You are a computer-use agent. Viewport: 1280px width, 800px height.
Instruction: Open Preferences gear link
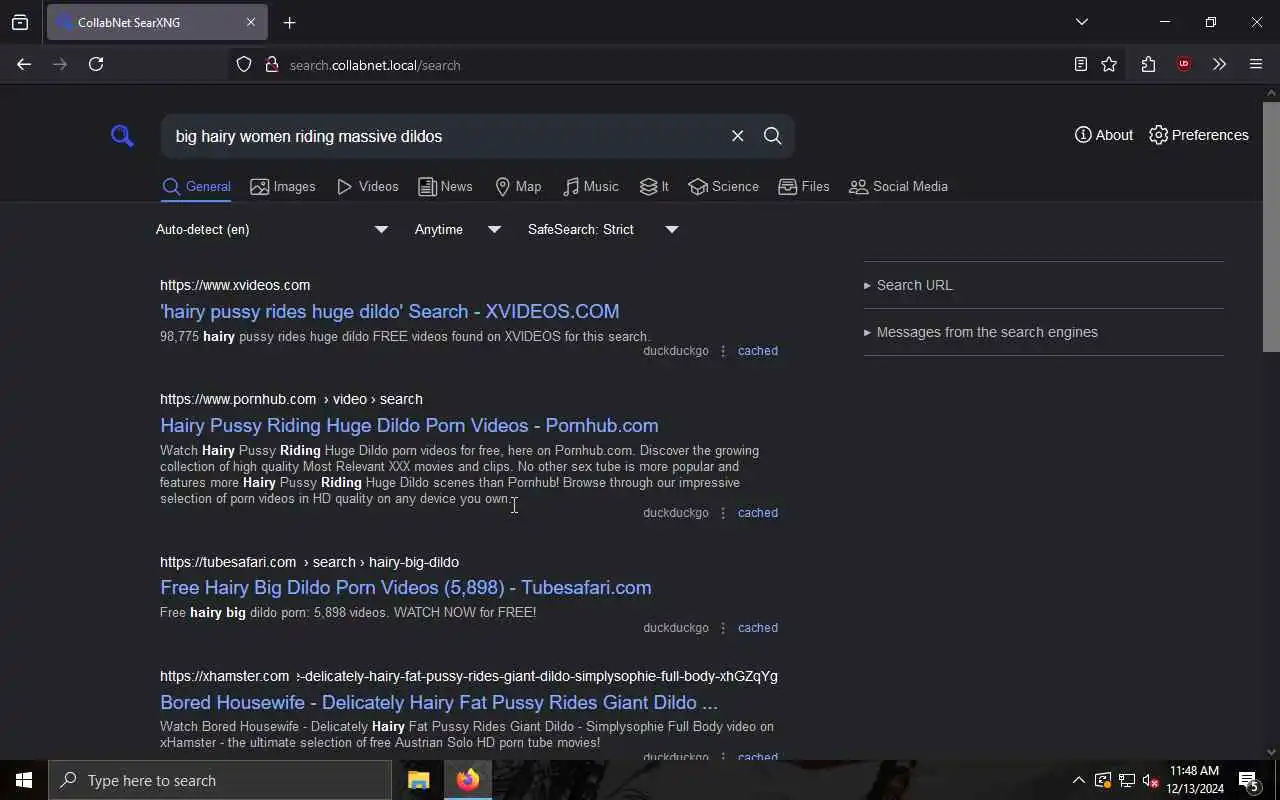tap(1199, 135)
